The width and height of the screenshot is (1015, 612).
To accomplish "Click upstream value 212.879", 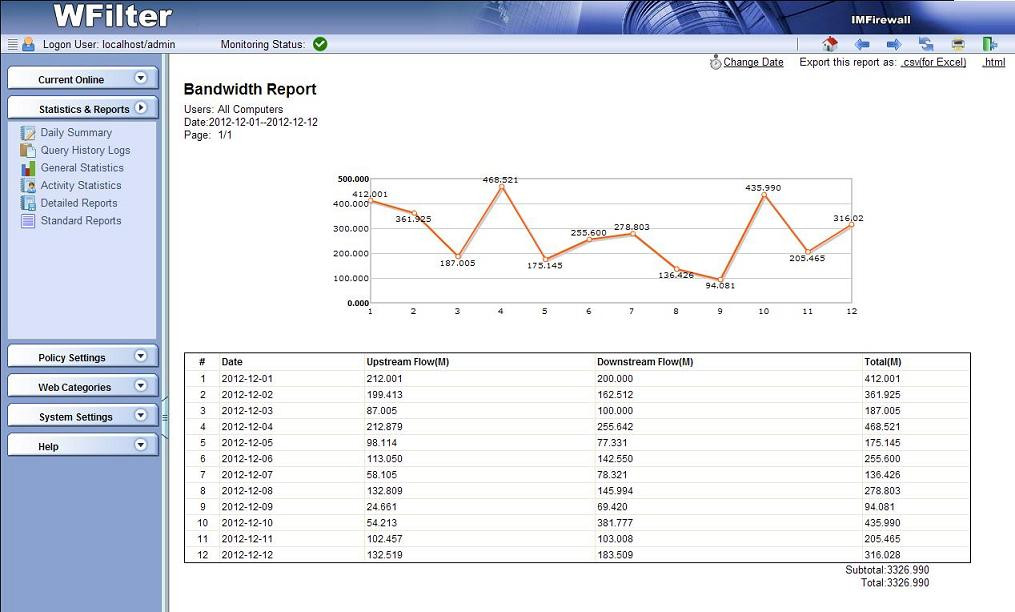I will point(385,427).
